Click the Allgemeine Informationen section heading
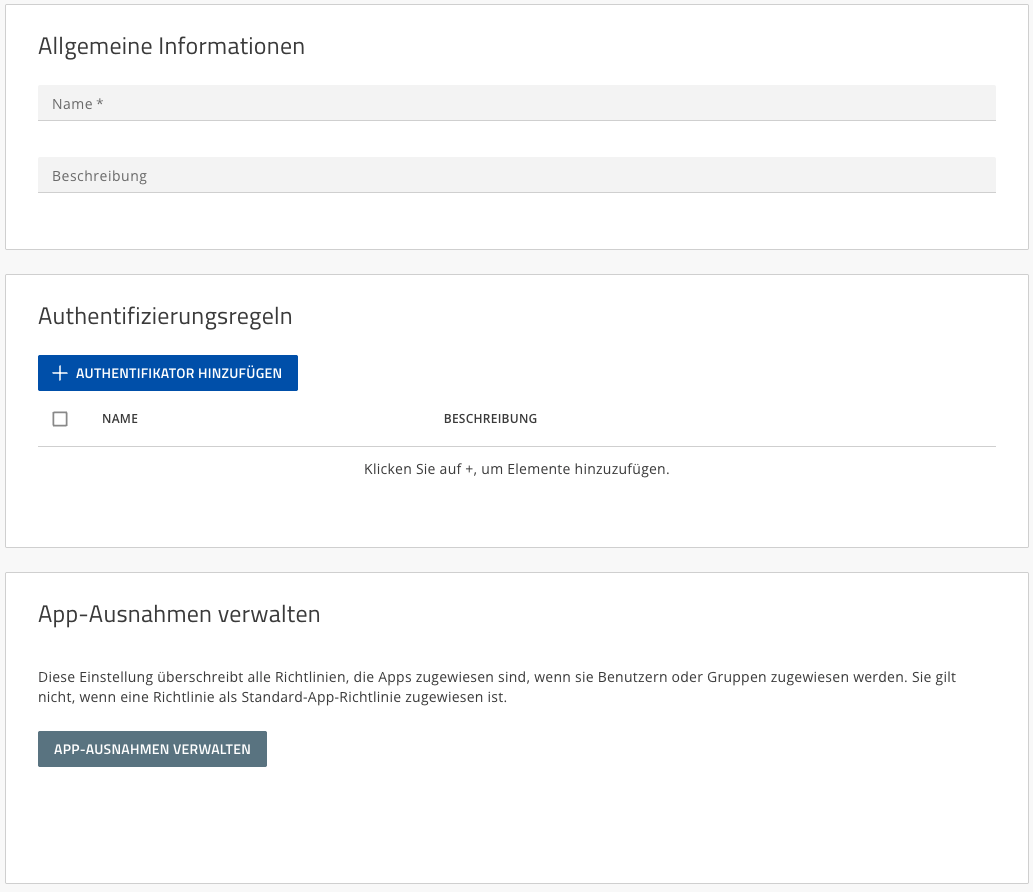 (171, 46)
